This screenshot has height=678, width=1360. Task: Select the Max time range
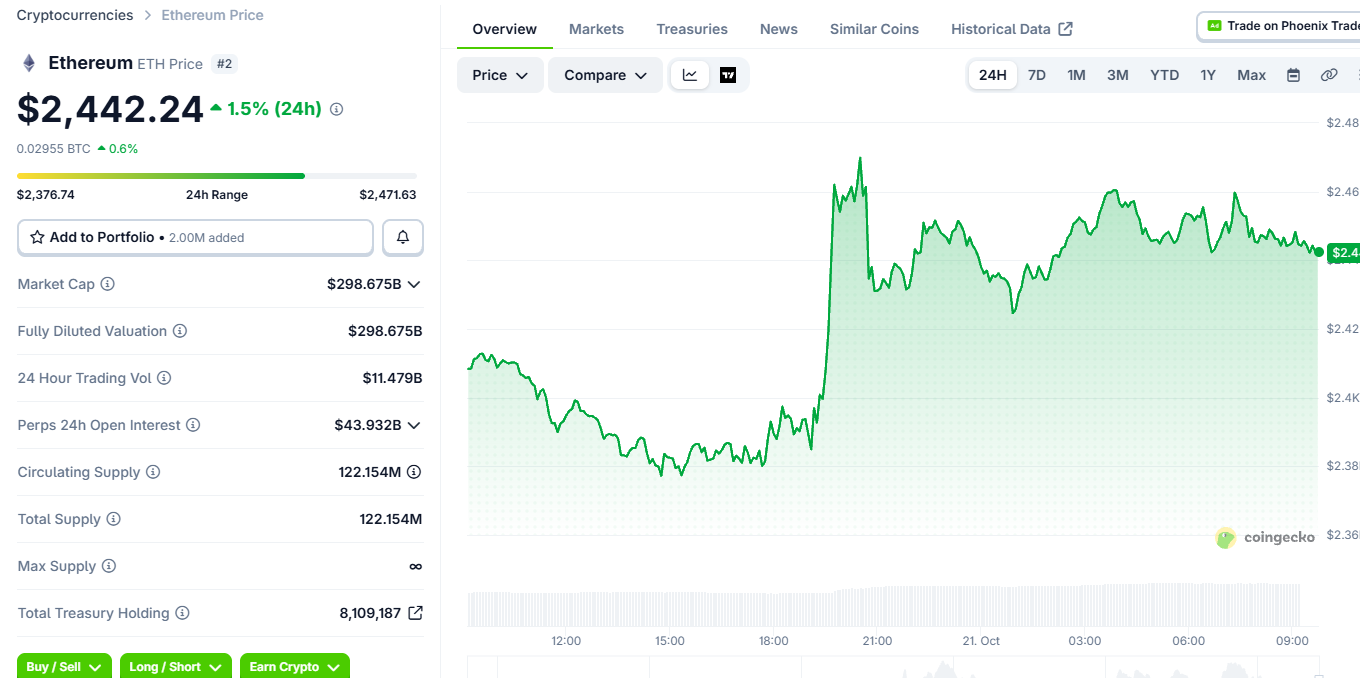(1252, 75)
